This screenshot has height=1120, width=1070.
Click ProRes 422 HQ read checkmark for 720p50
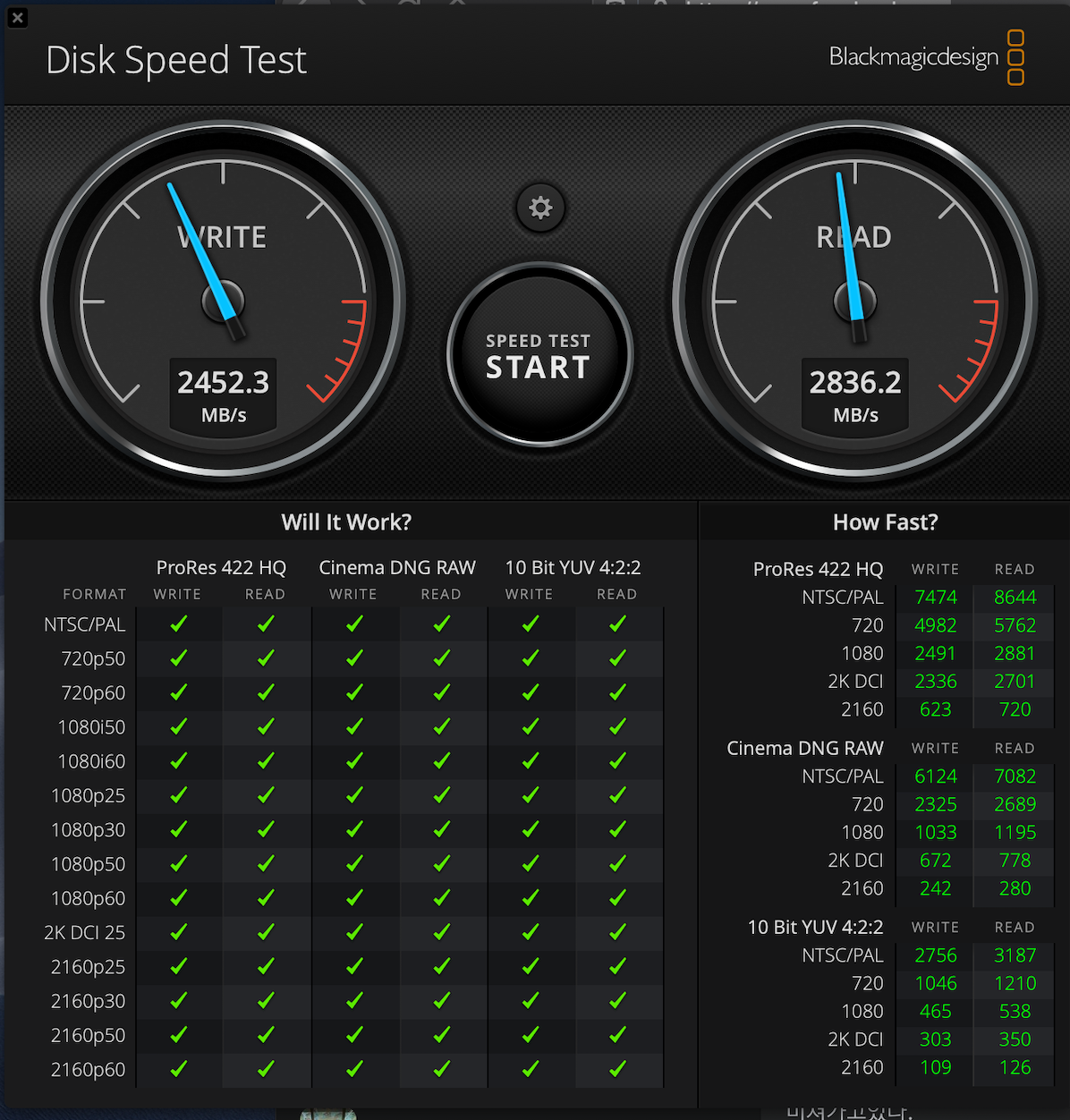coord(266,658)
